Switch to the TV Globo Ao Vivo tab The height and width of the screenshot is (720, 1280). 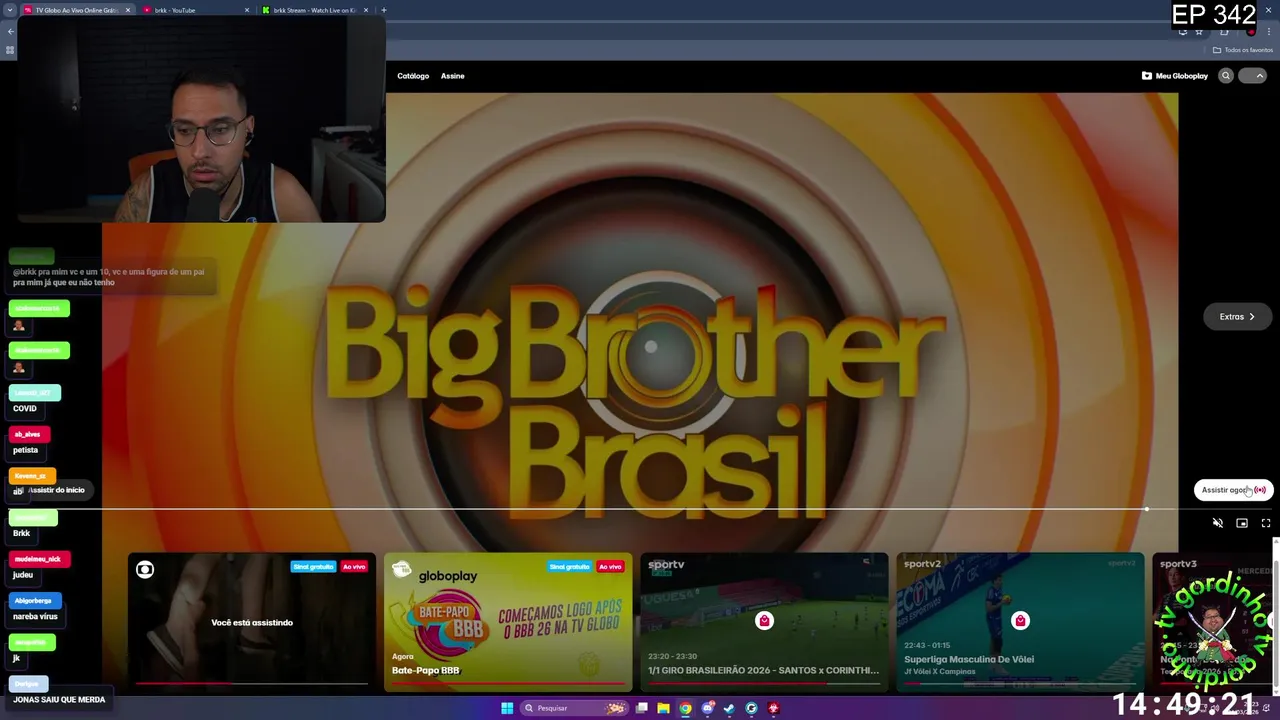pyautogui.click(x=77, y=10)
